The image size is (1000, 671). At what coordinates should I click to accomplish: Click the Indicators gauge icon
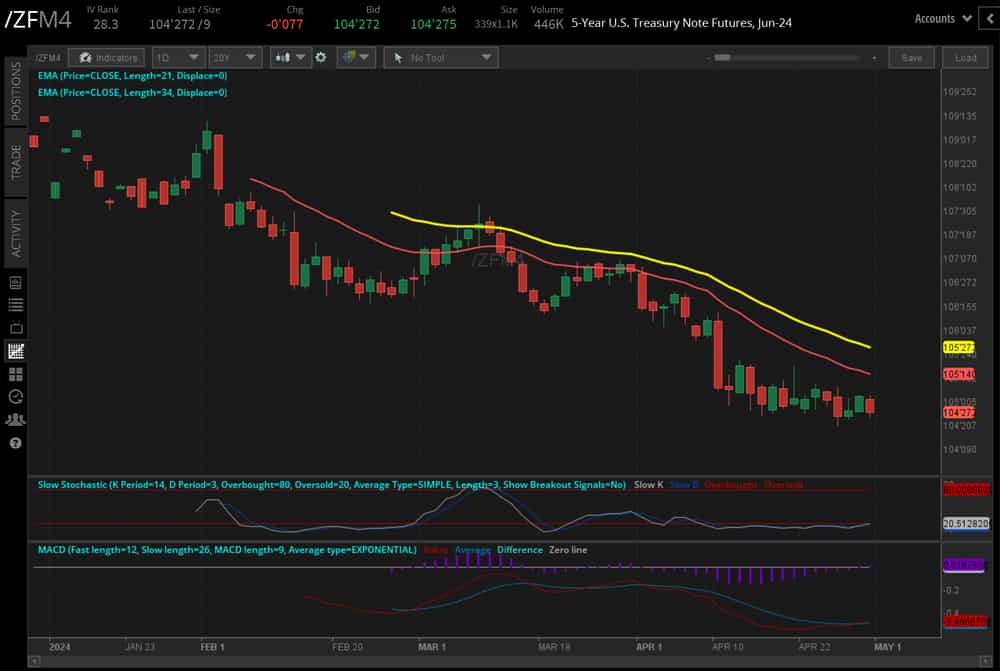coord(85,58)
